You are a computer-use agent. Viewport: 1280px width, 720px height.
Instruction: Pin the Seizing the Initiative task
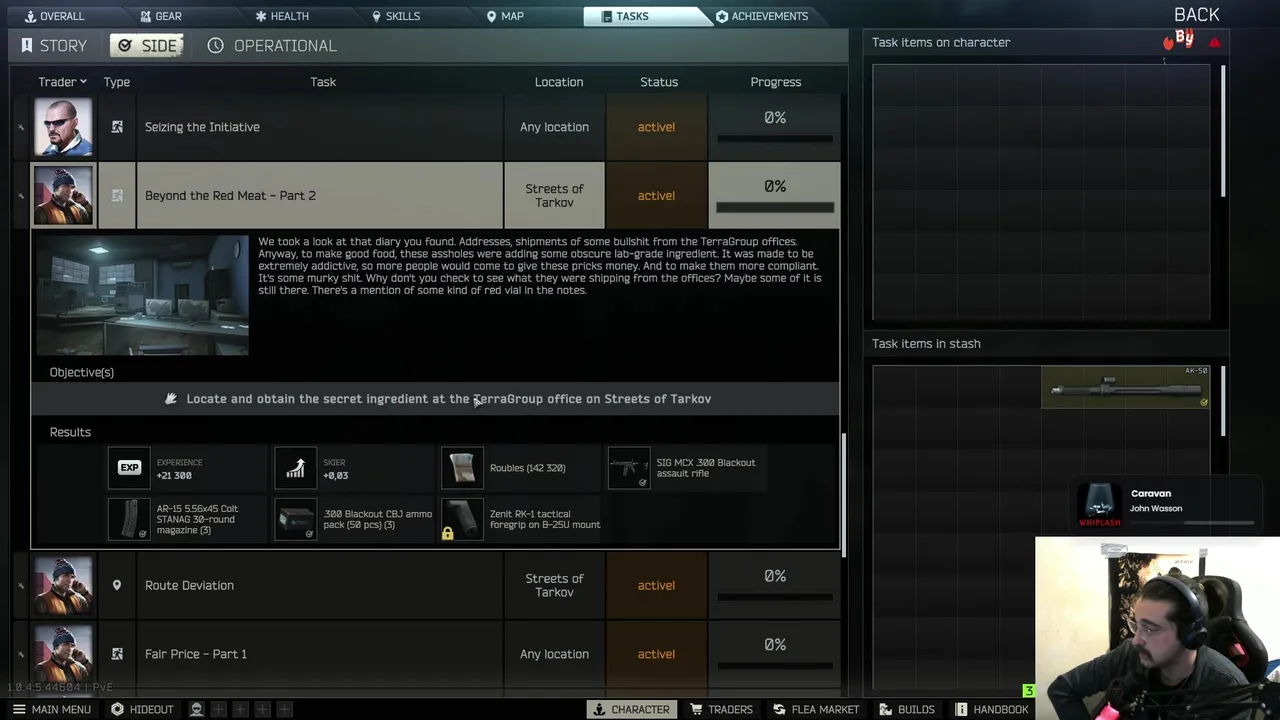(20, 127)
